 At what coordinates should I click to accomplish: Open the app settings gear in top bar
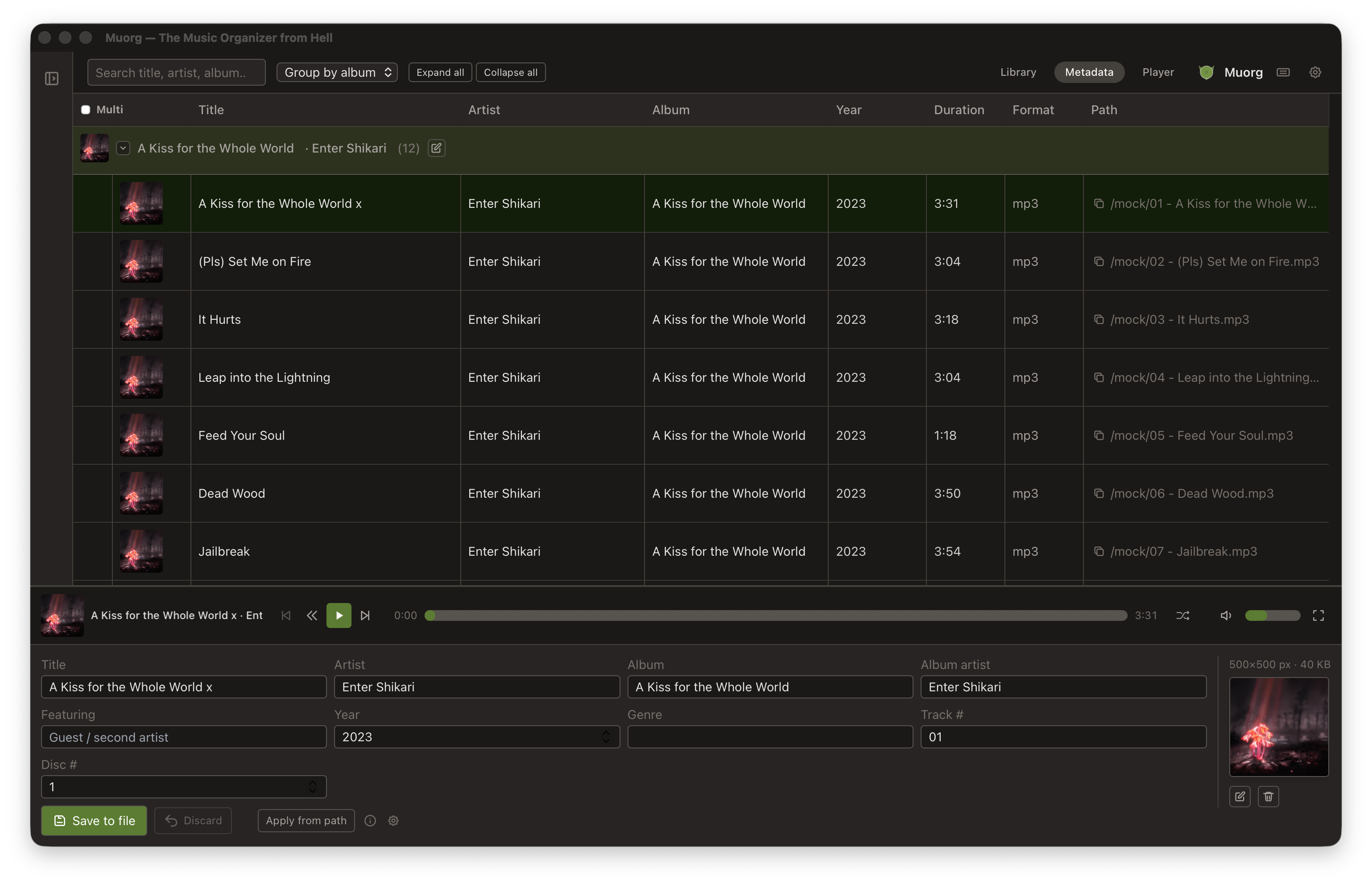pyautogui.click(x=1315, y=72)
